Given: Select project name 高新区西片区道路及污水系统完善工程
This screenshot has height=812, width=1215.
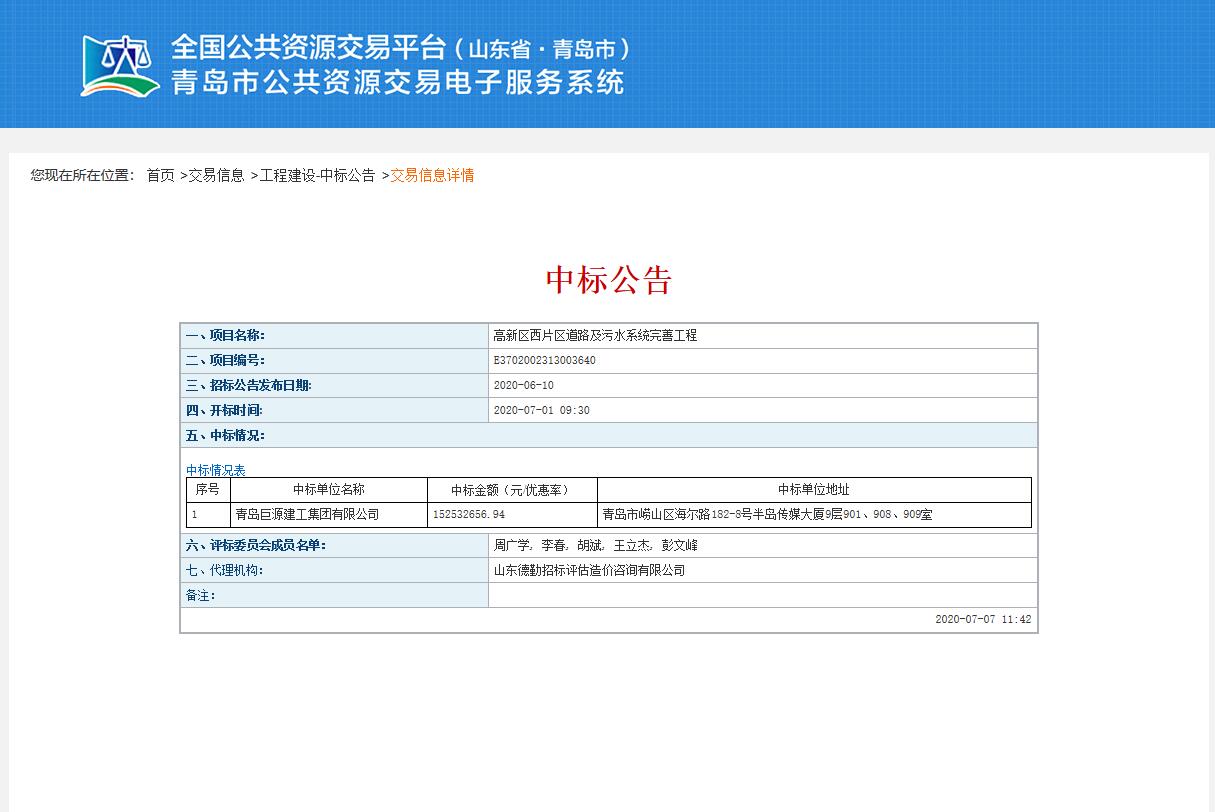Looking at the screenshot, I should coord(595,336).
